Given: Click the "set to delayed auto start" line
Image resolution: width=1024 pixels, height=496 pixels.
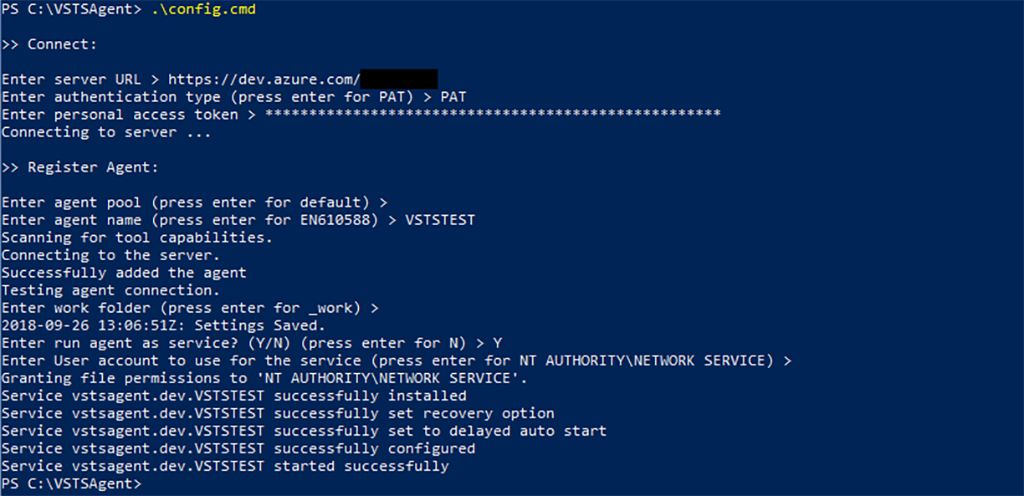Looking at the screenshot, I should [x=304, y=431].
